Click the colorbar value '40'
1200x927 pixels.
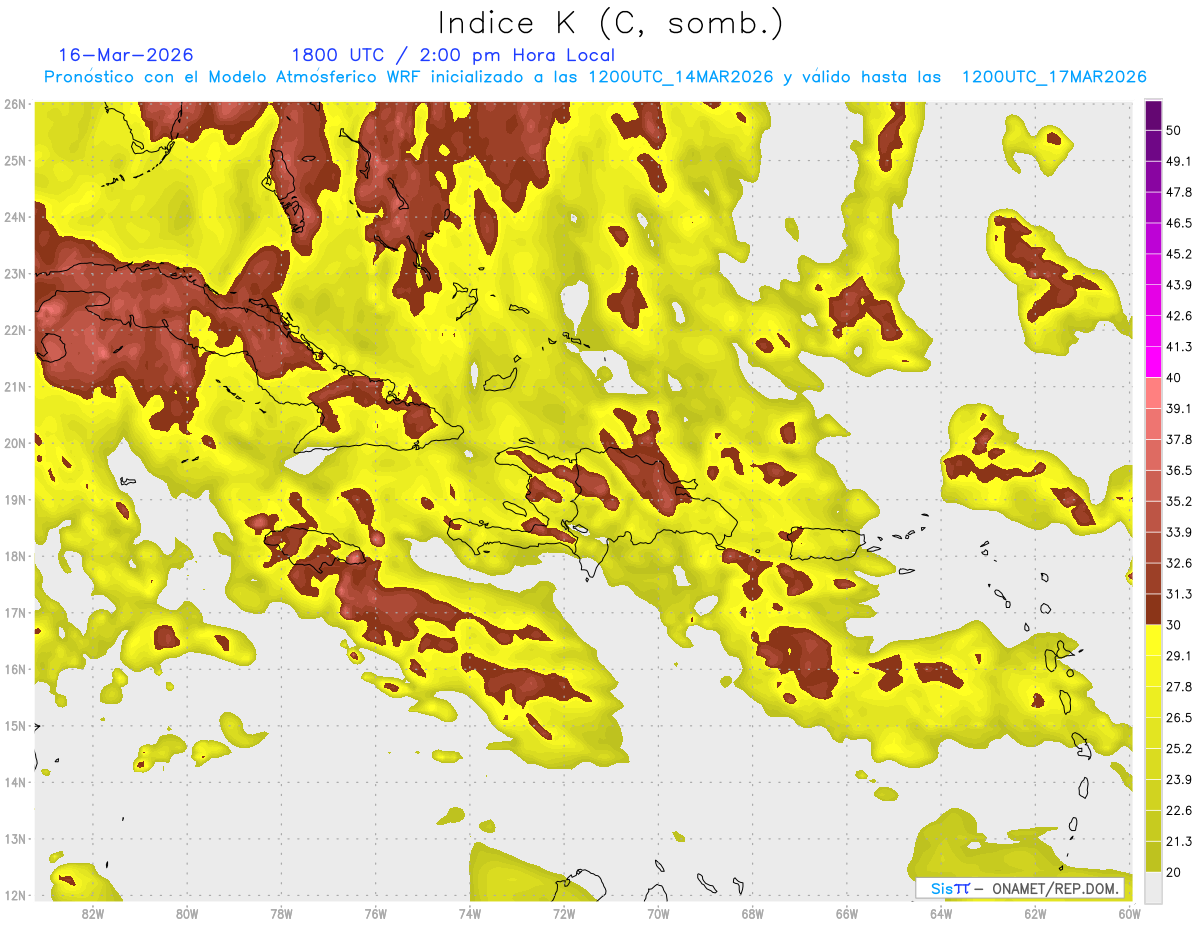(1174, 378)
